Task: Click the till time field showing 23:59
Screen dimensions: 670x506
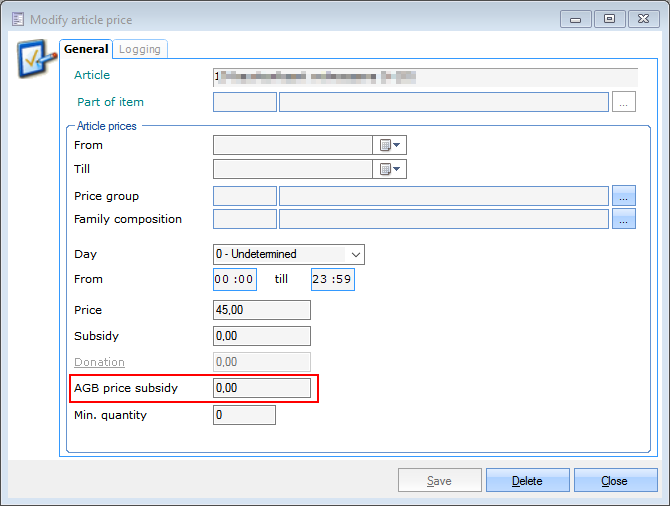Action: [x=332, y=280]
